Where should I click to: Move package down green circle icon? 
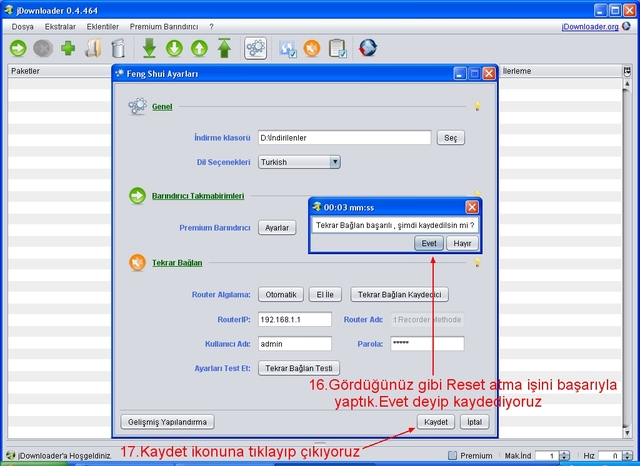(x=174, y=48)
